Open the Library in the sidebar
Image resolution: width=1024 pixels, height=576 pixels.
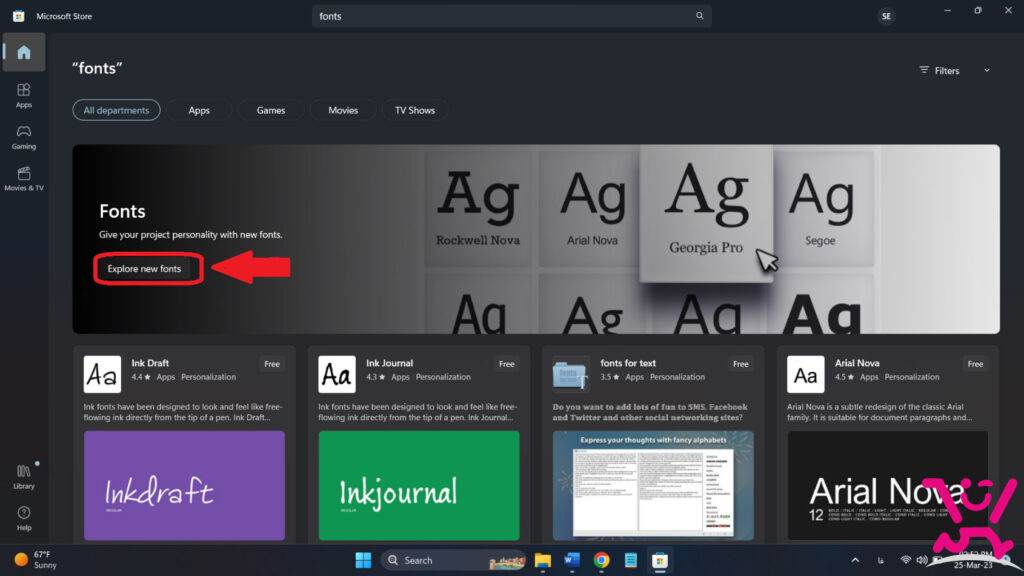point(24,477)
